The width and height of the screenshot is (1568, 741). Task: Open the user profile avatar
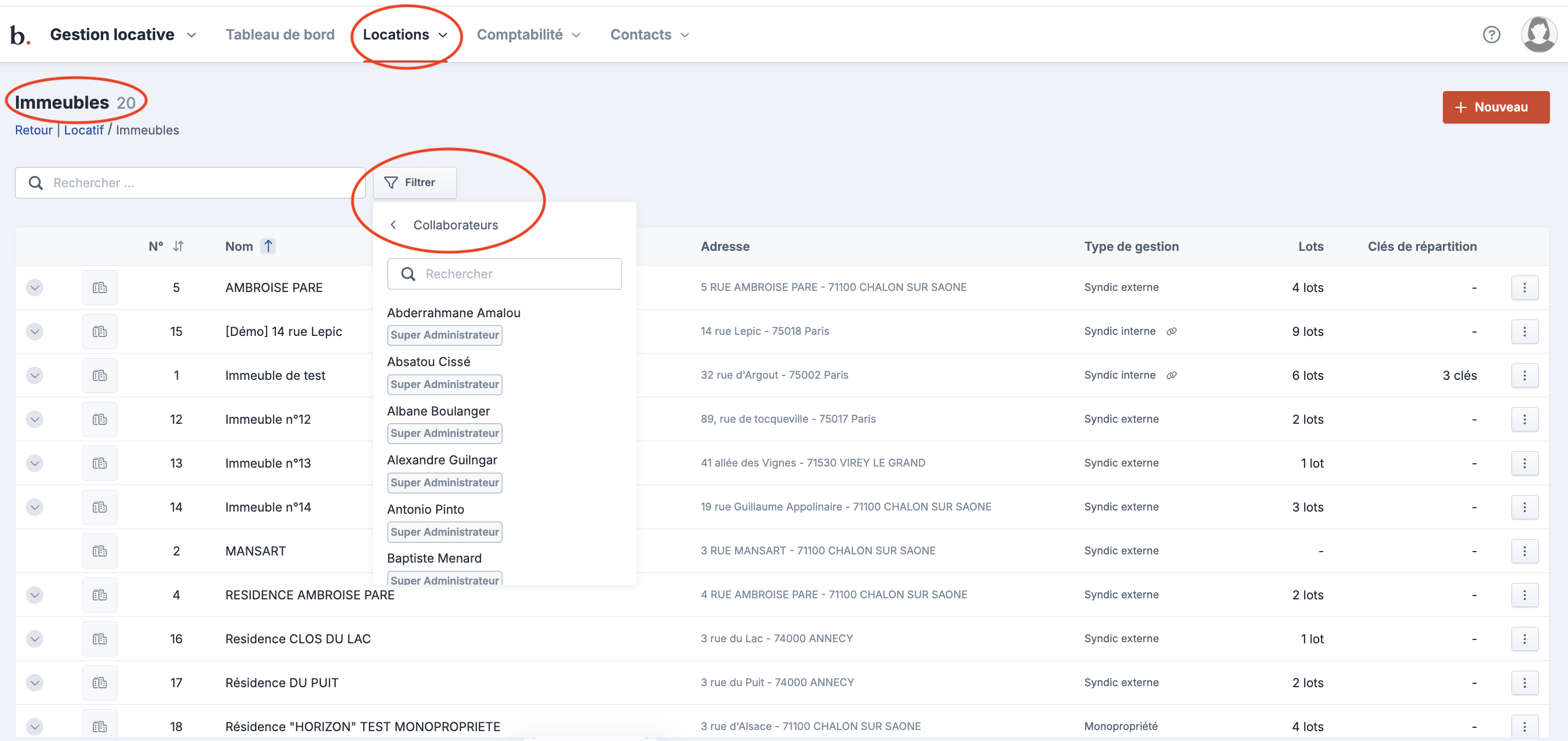pos(1538,35)
